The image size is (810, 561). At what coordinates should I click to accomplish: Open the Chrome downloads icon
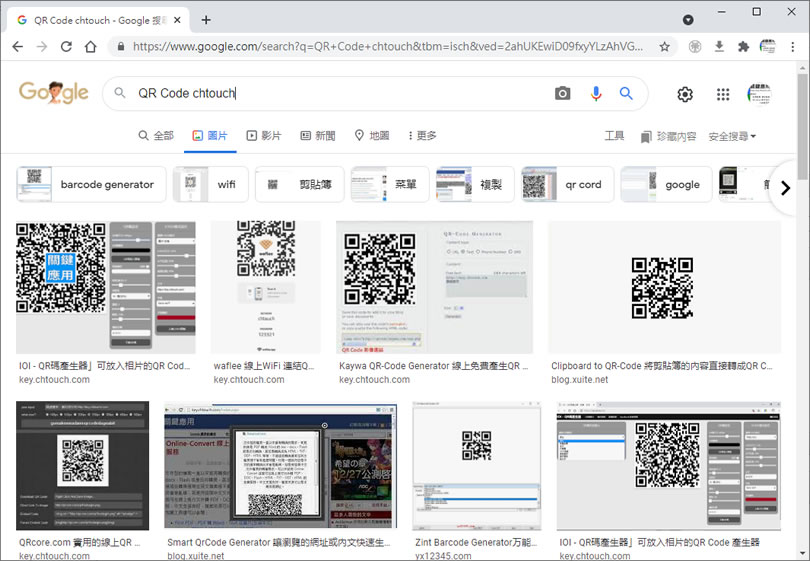tap(719, 47)
